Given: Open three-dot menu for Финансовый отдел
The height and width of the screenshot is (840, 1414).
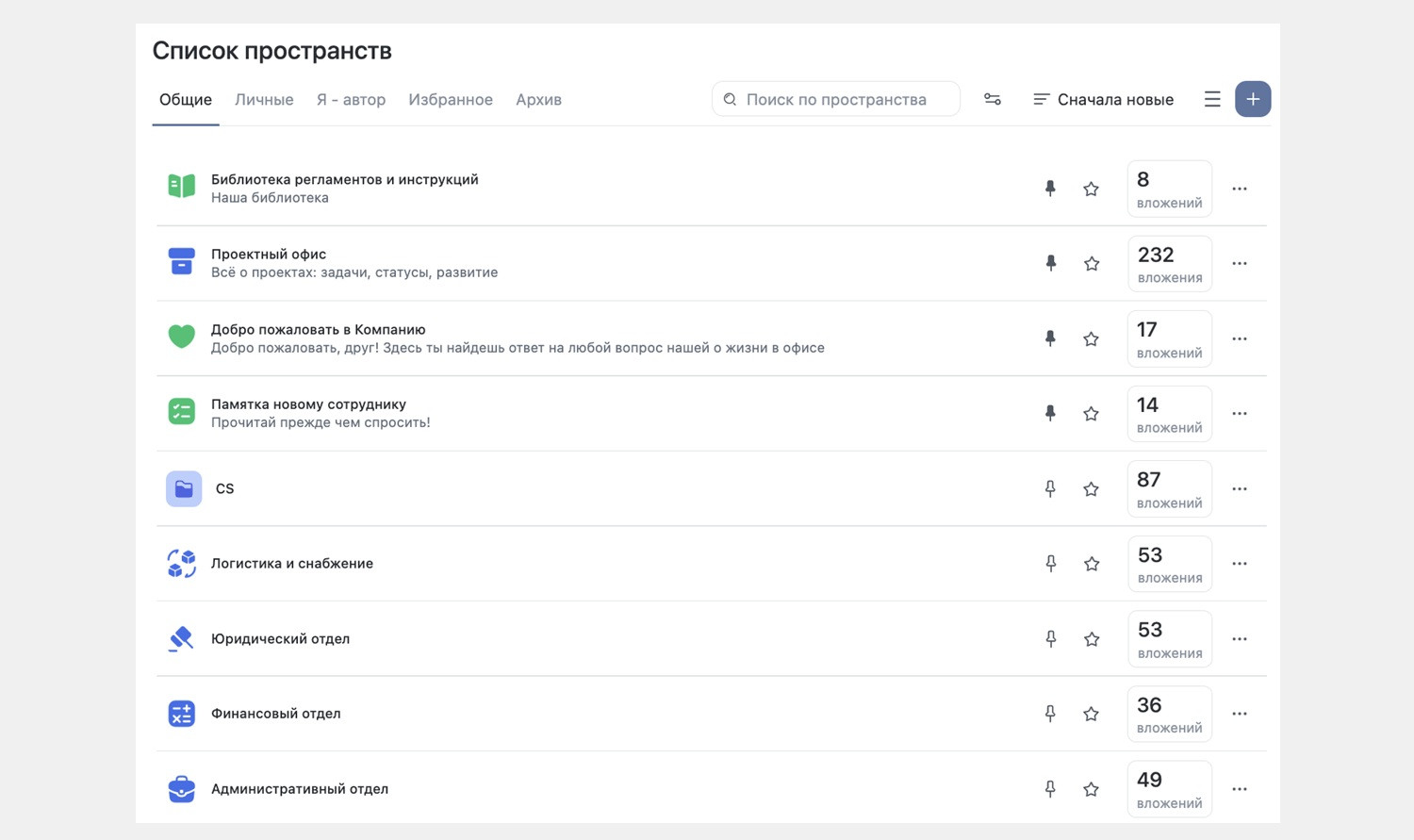Looking at the screenshot, I should point(1240,714).
